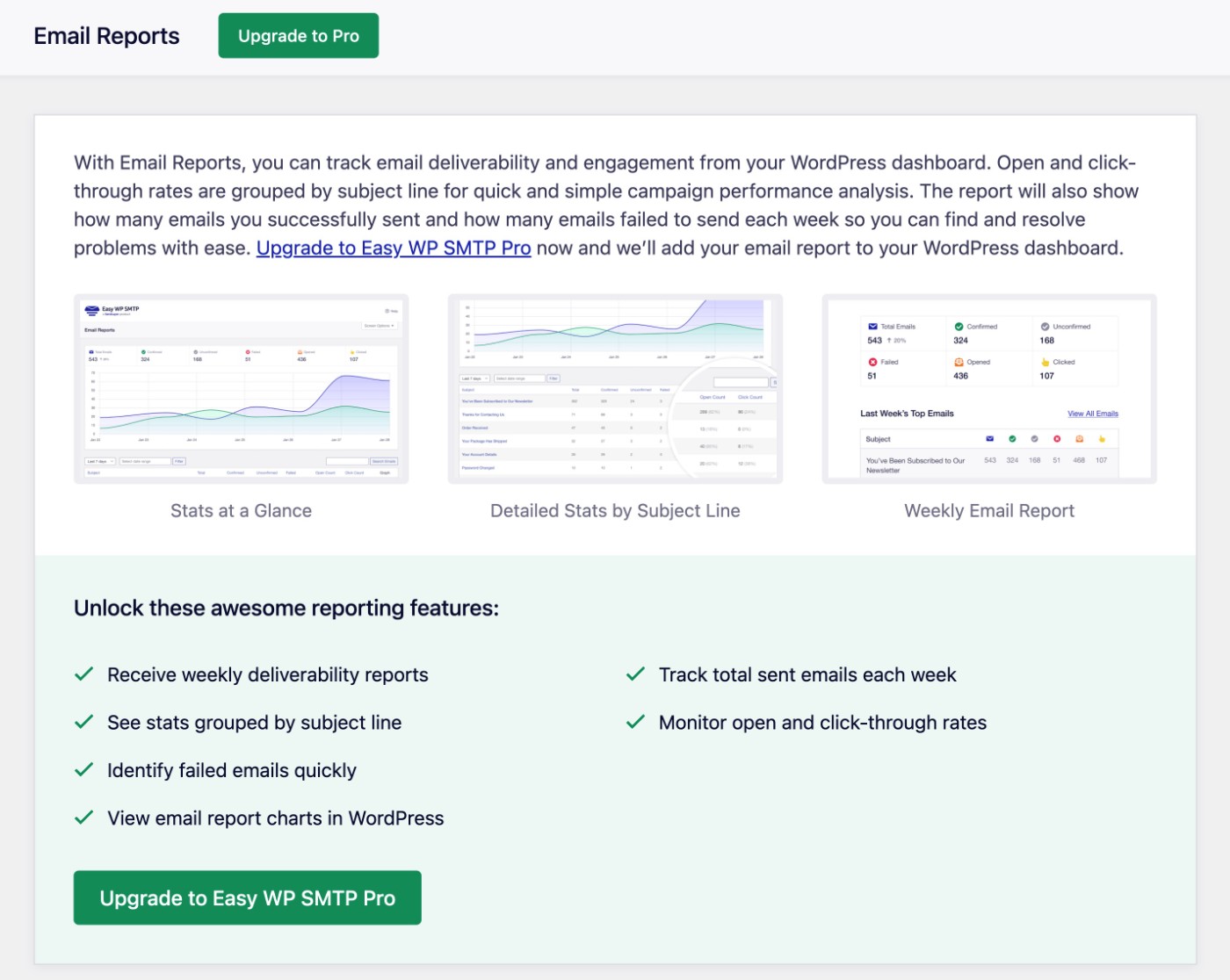Select the Monitor open and click-through rates text

pos(822,723)
